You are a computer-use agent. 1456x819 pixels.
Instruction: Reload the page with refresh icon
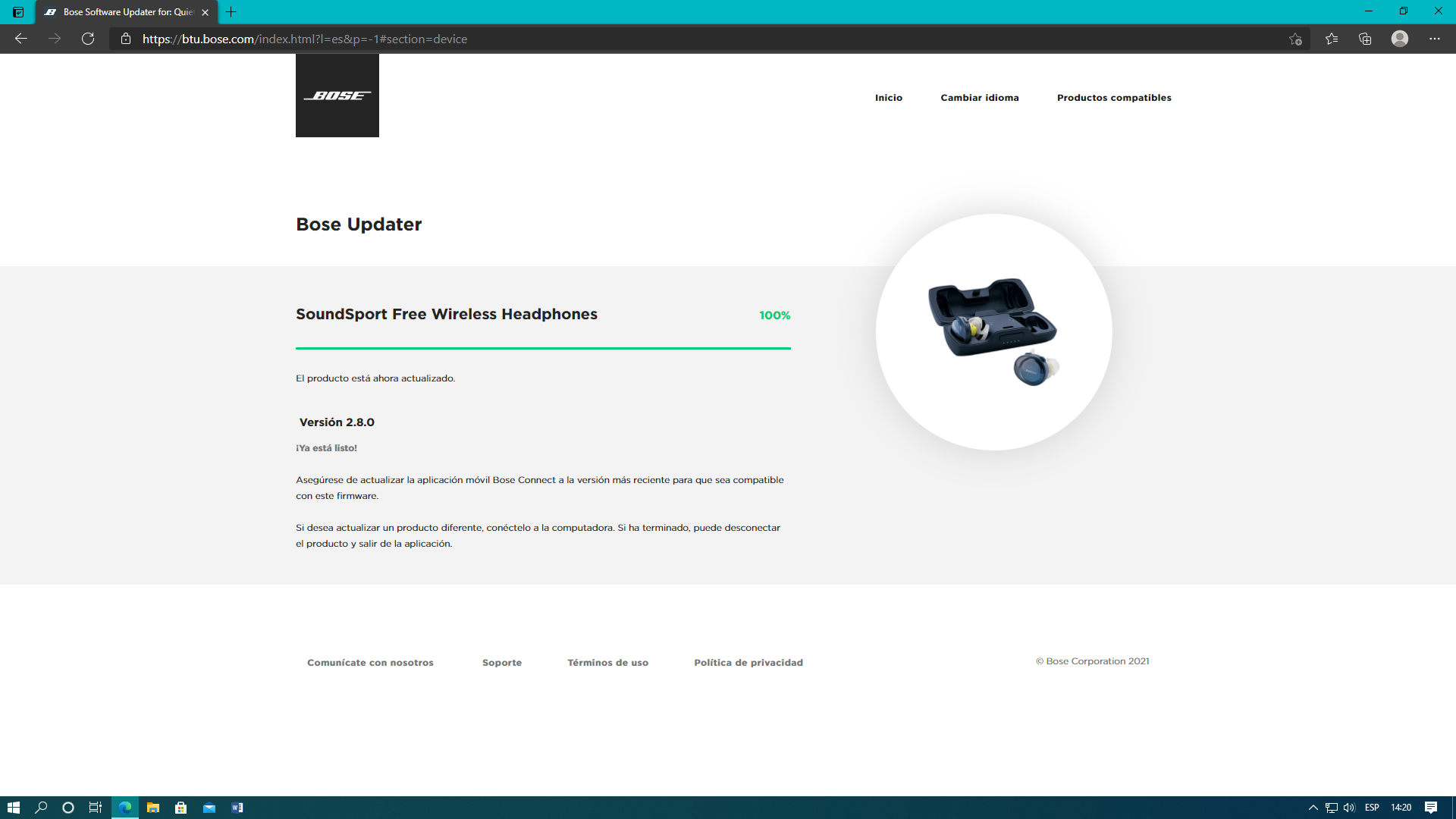pos(88,39)
